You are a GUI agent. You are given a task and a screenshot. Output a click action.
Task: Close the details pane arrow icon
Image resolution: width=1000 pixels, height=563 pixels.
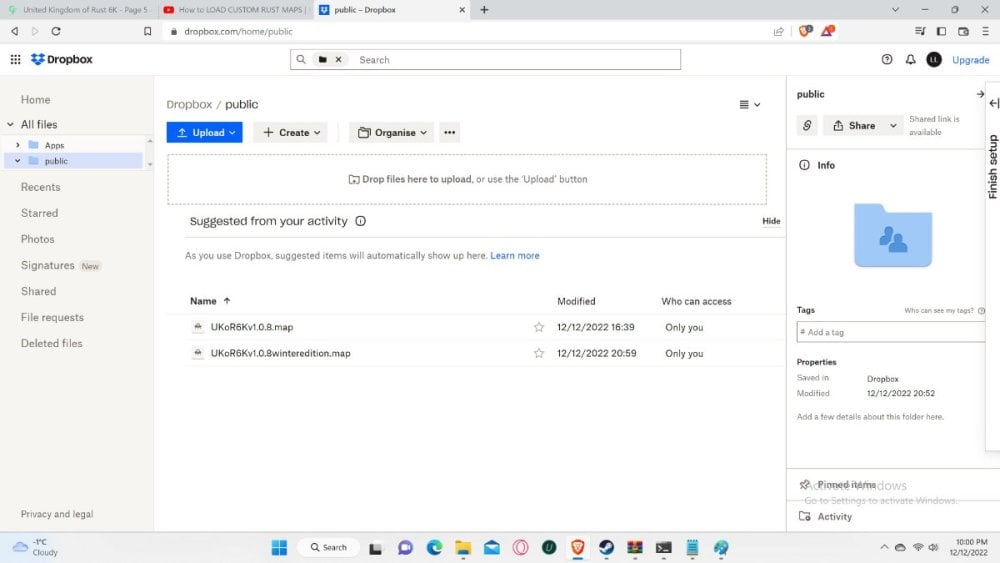(x=980, y=94)
